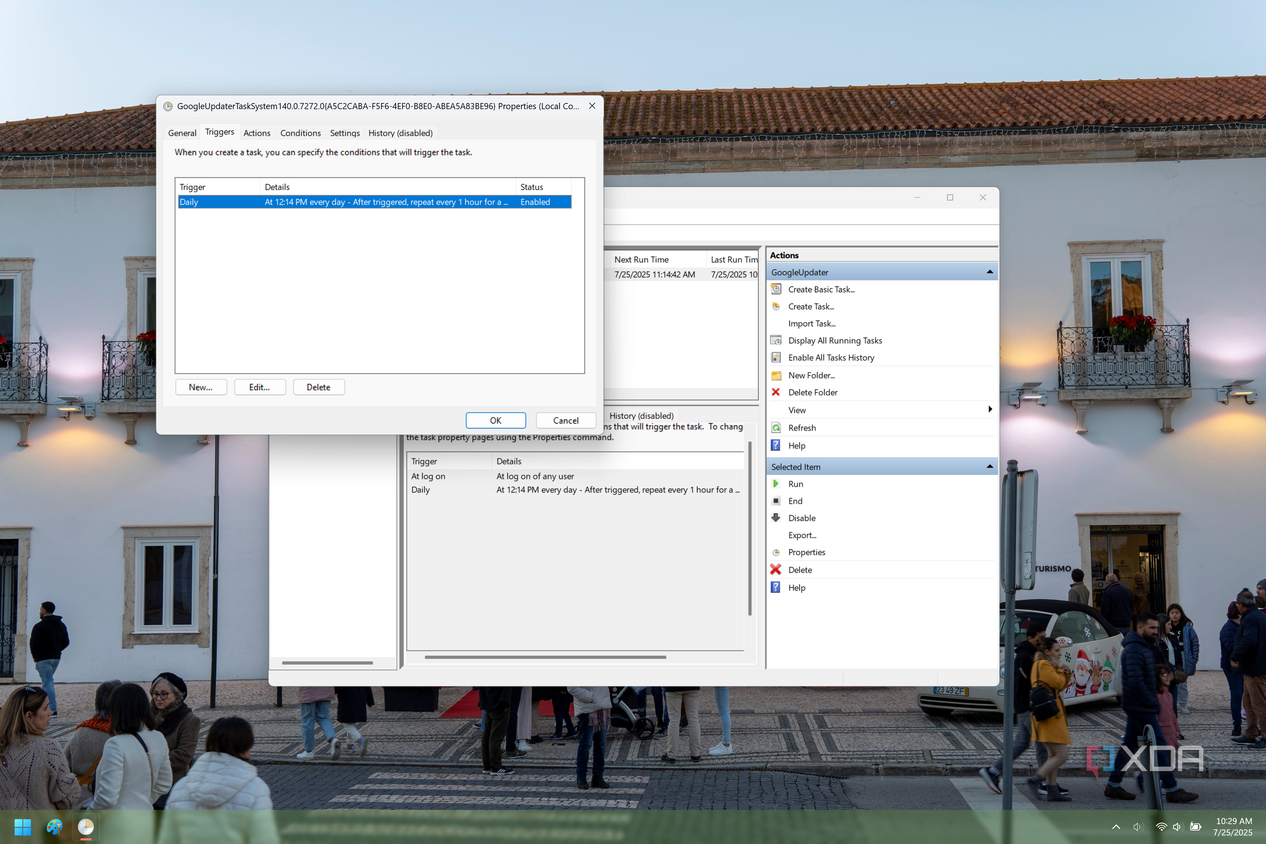Click End under Selected Item
Image resolution: width=1266 pixels, height=844 pixels.
coord(795,501)
